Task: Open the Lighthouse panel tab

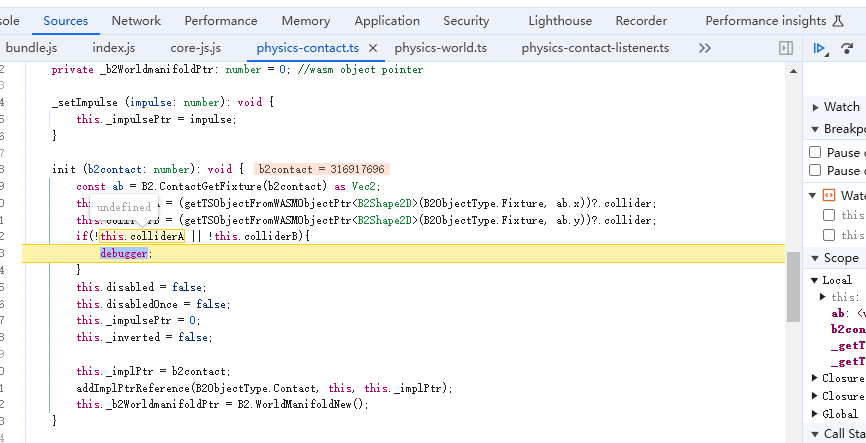Action: [560, 20]
